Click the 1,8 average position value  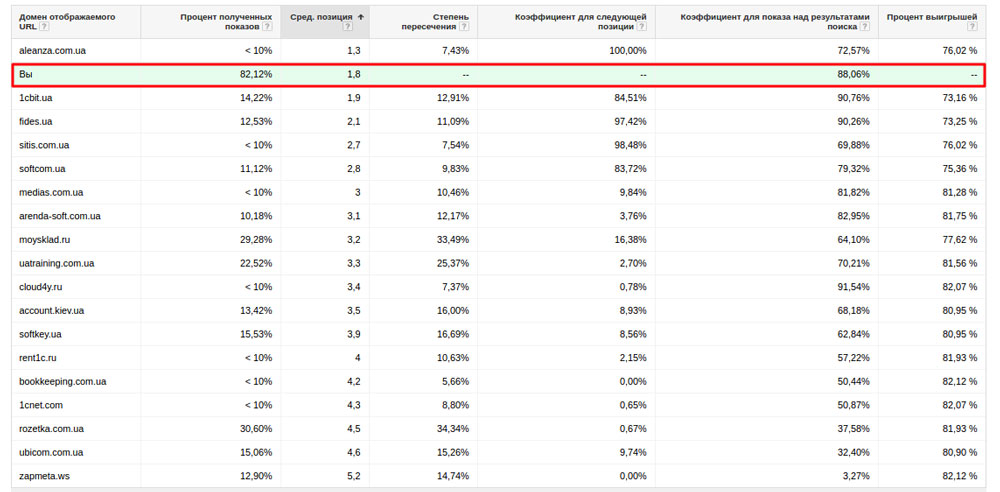click(354, 75)
